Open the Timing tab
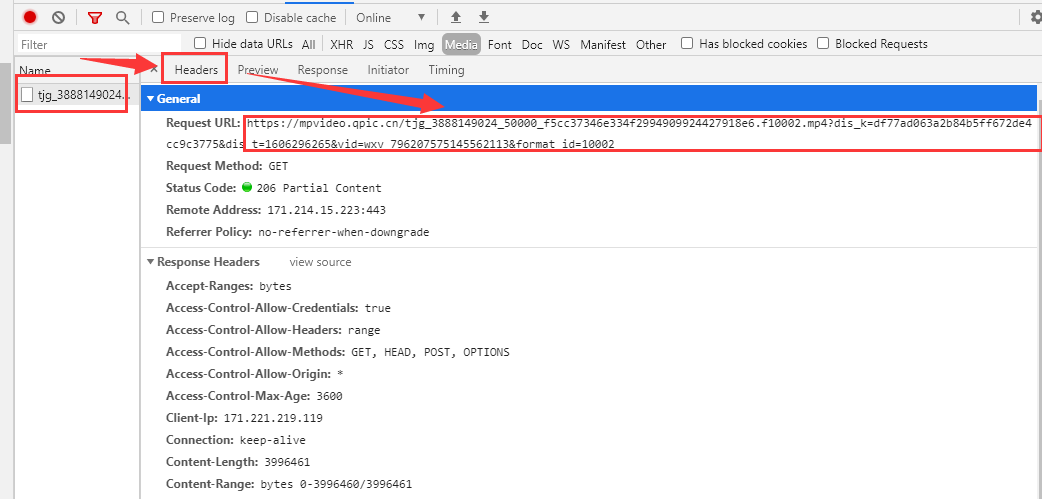Image resolution: width=1042 pixels, height=499 pixels. pos(446,70)
